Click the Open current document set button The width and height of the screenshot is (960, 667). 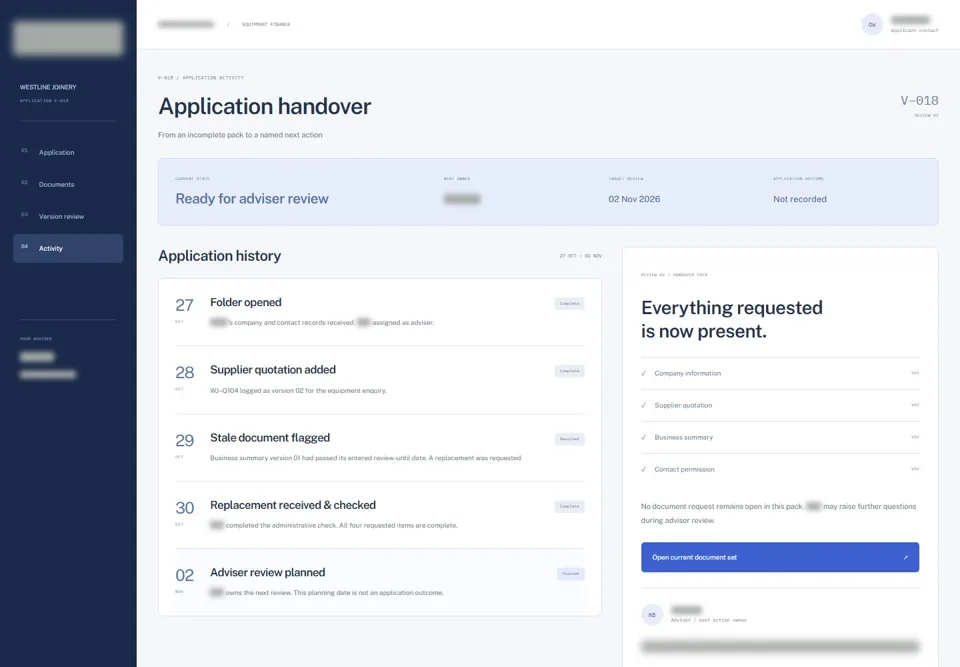point(779,557)
